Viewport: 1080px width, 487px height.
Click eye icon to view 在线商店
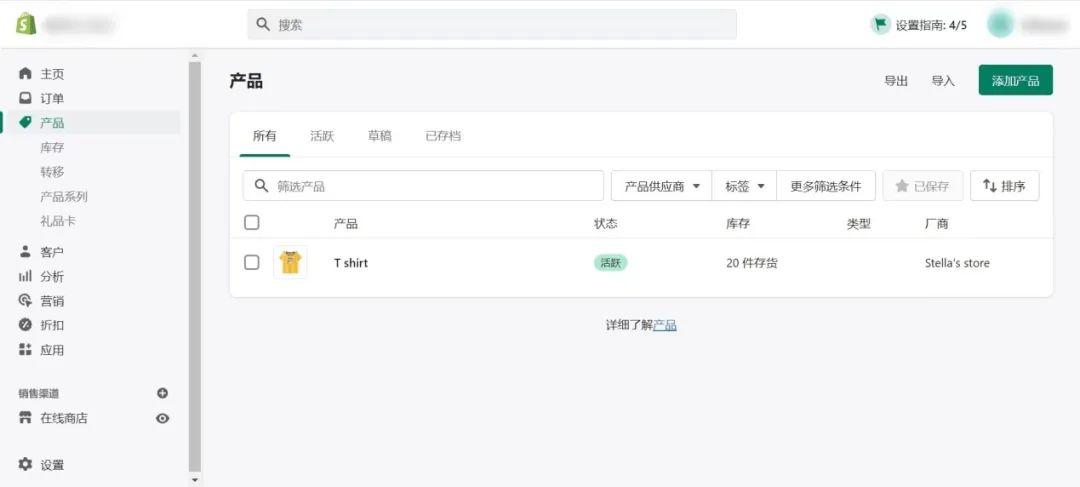(x=163, y=418)
